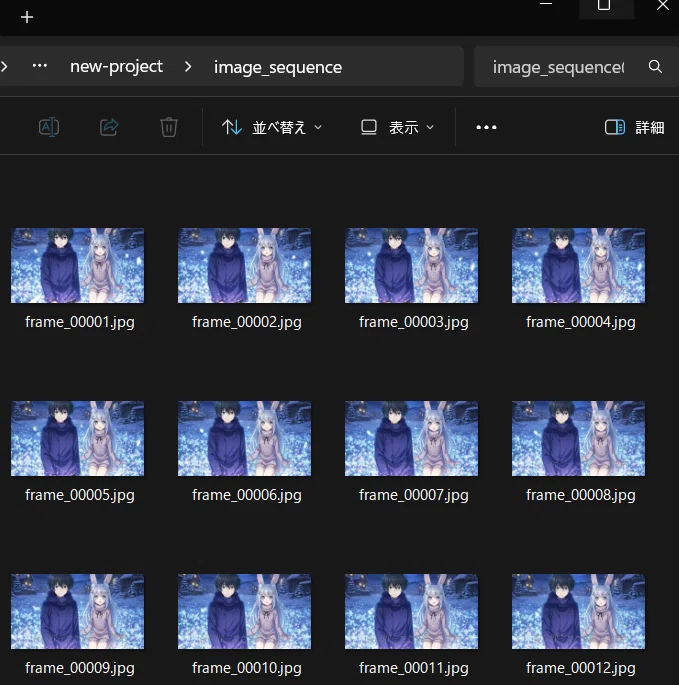Image resolution: width=679 pixels, height=685 pixels.
Task: Select the frame_00004.jpg thumbnail
Action: 578,265
